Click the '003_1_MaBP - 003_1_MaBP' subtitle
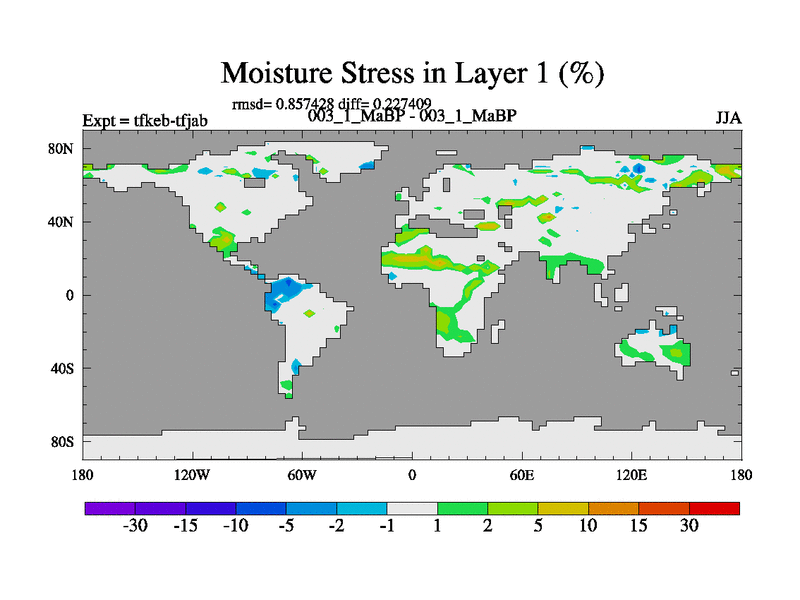The width and height of the screenshot is (800, 600). pyautogui.click(x=412, y=116)
